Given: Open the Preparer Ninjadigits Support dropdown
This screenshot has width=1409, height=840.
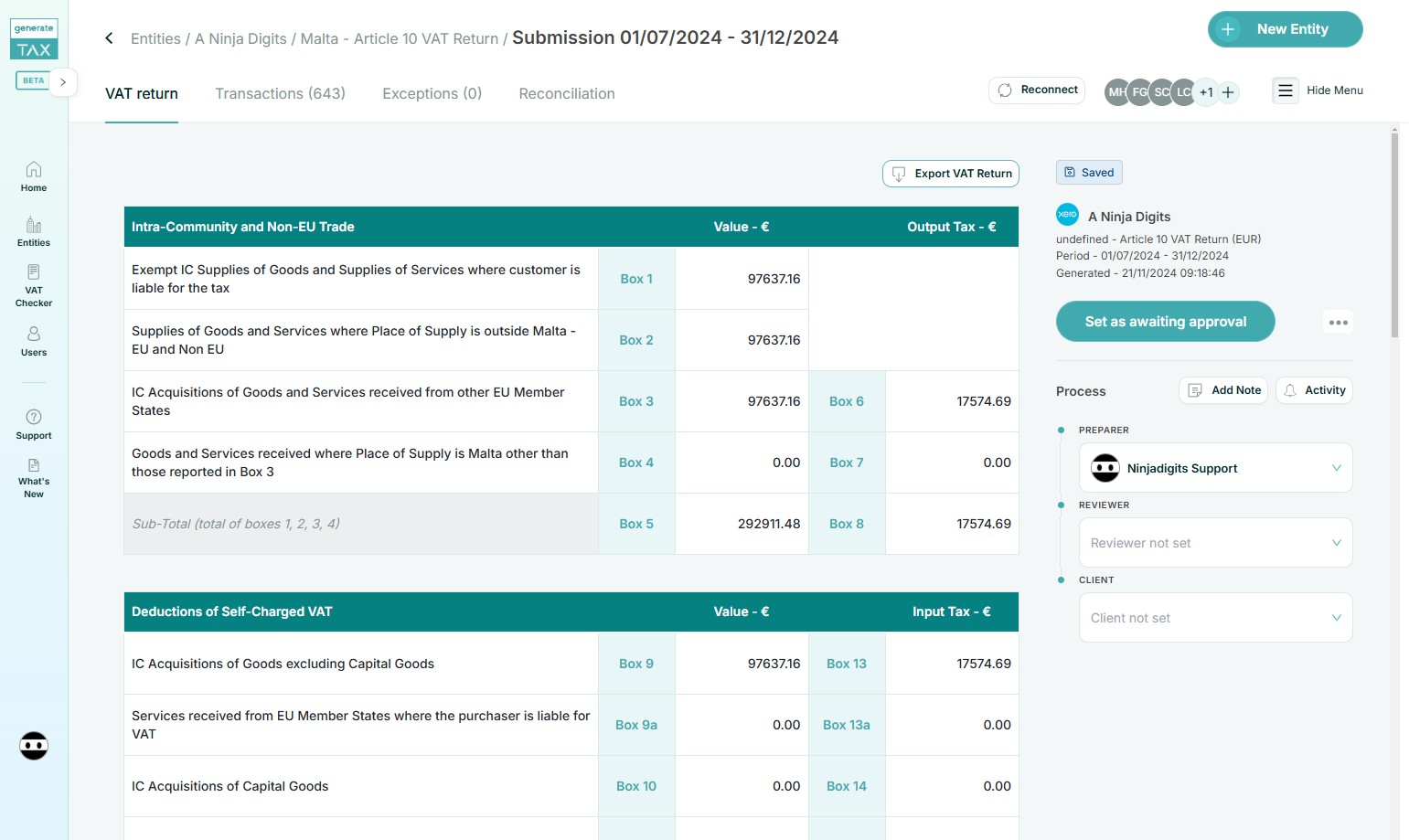Looking at the screenshot, I should click(x=1215, y=468).
